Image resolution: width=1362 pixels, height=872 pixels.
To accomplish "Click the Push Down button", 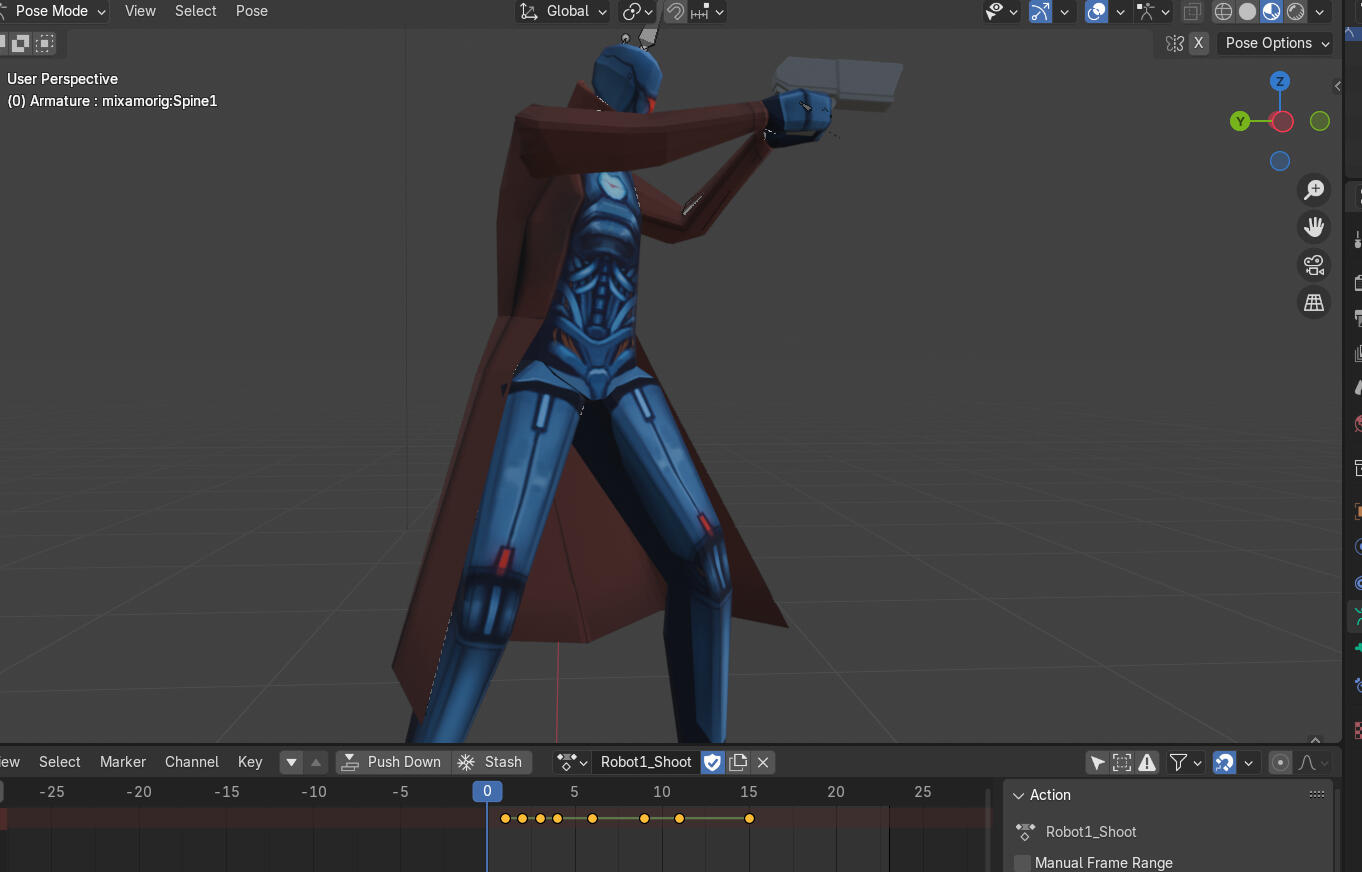I will (392, 762).
